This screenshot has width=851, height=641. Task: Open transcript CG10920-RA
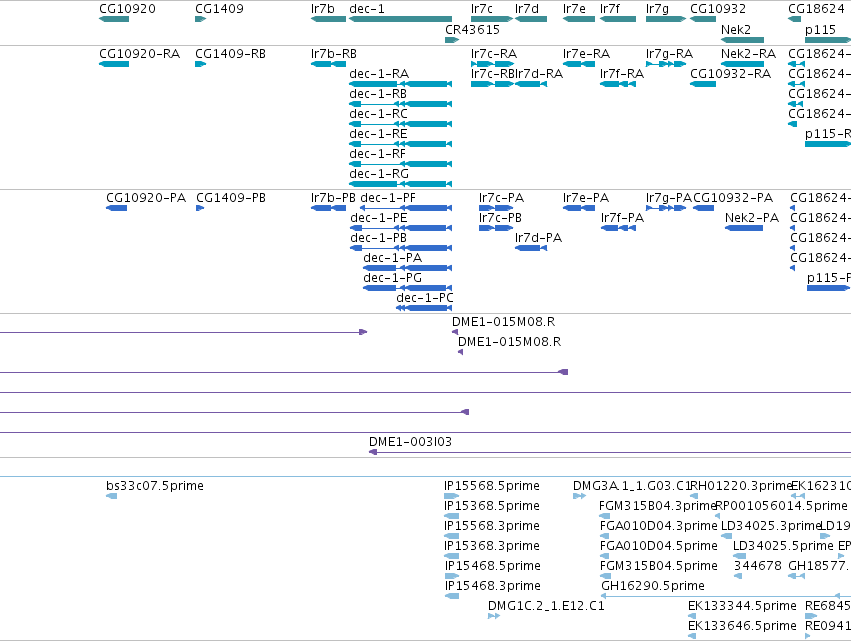click(114, 64)
